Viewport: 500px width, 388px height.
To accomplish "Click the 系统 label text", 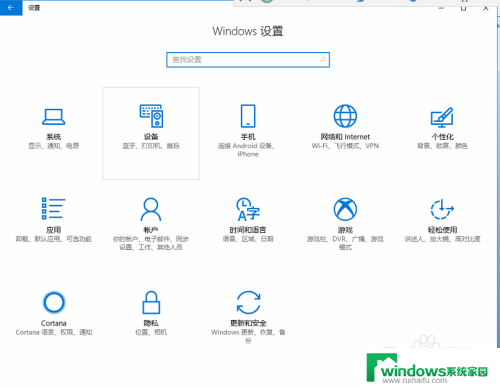I will pos(54,137).
